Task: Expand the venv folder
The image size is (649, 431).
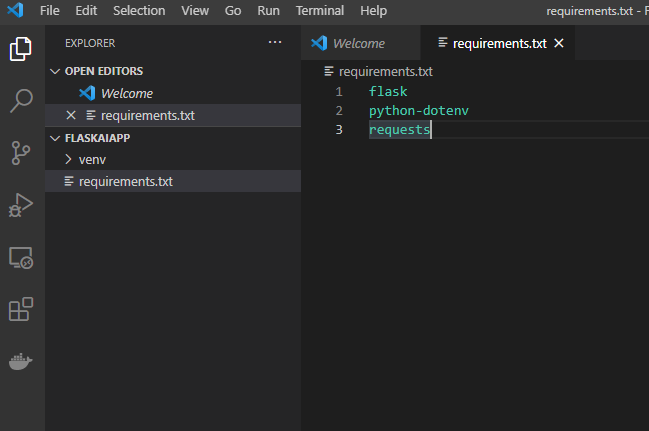Action: [x=92, y=159]
